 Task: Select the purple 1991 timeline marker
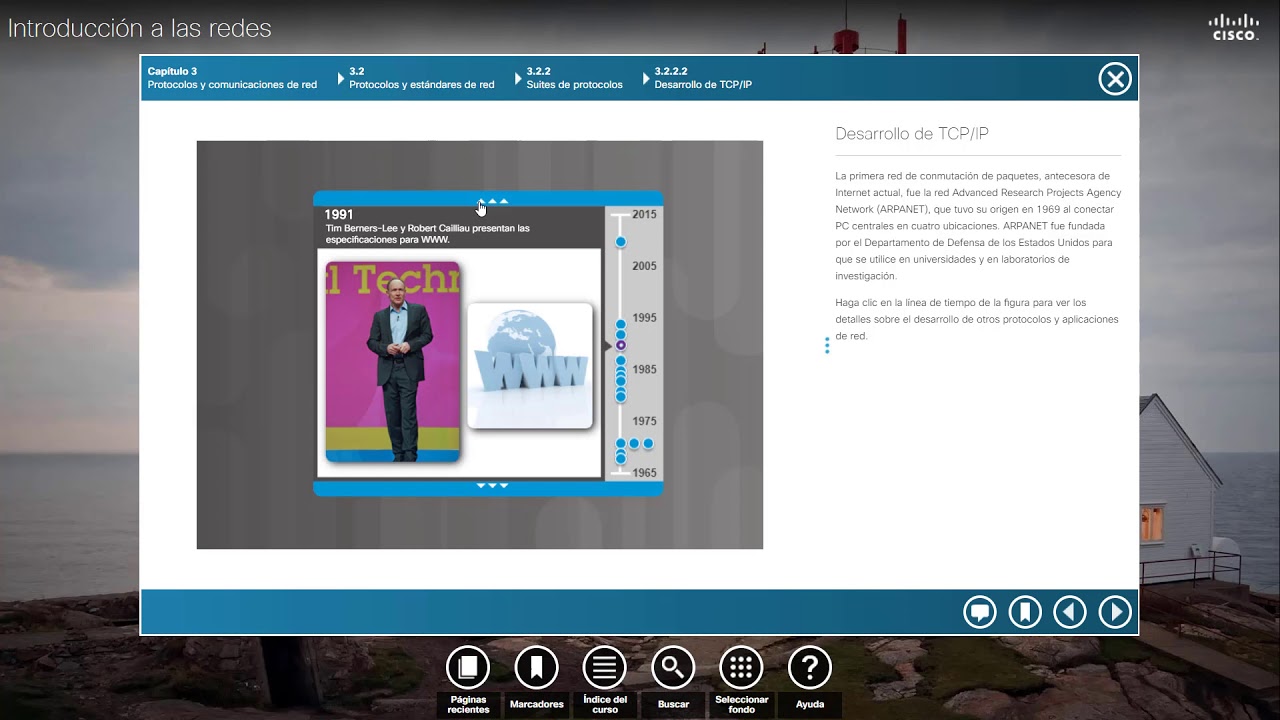620,345
